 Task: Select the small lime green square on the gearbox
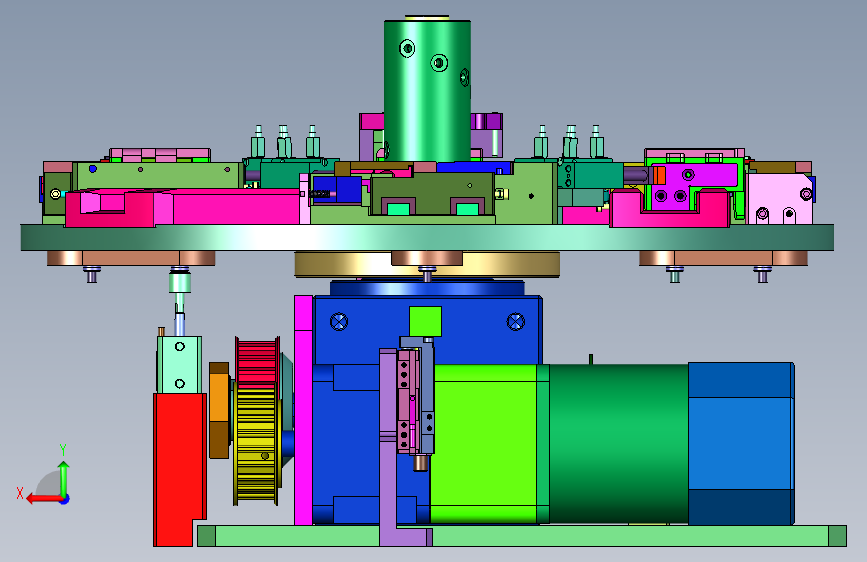click(x=425, y=321)
